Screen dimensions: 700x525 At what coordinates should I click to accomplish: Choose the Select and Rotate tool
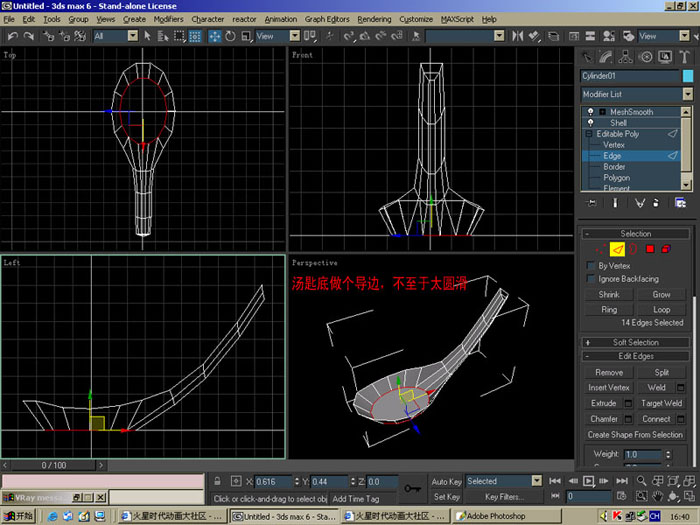[x=230, y=36]
